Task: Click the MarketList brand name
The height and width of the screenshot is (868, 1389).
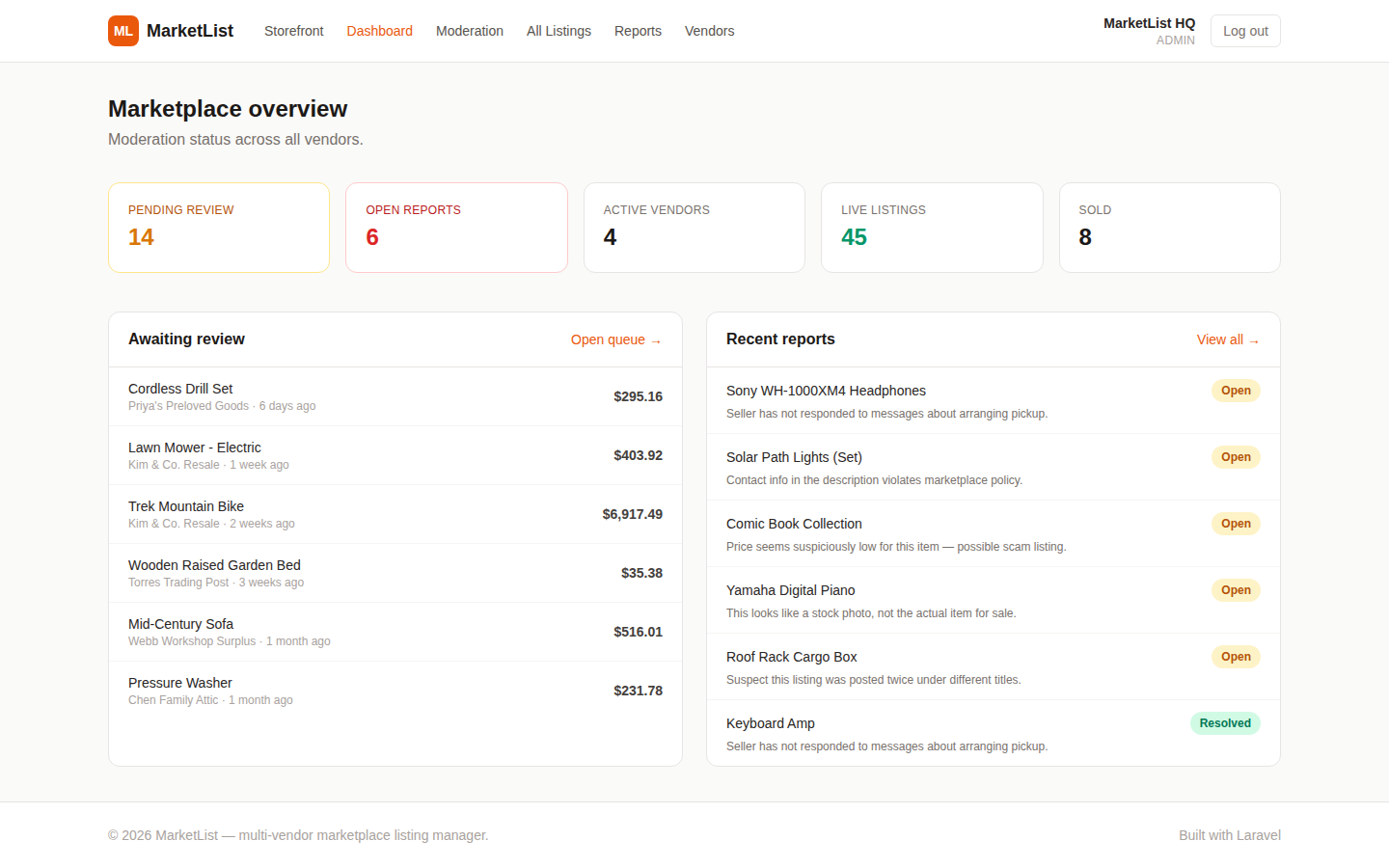Action: point(190,31)
